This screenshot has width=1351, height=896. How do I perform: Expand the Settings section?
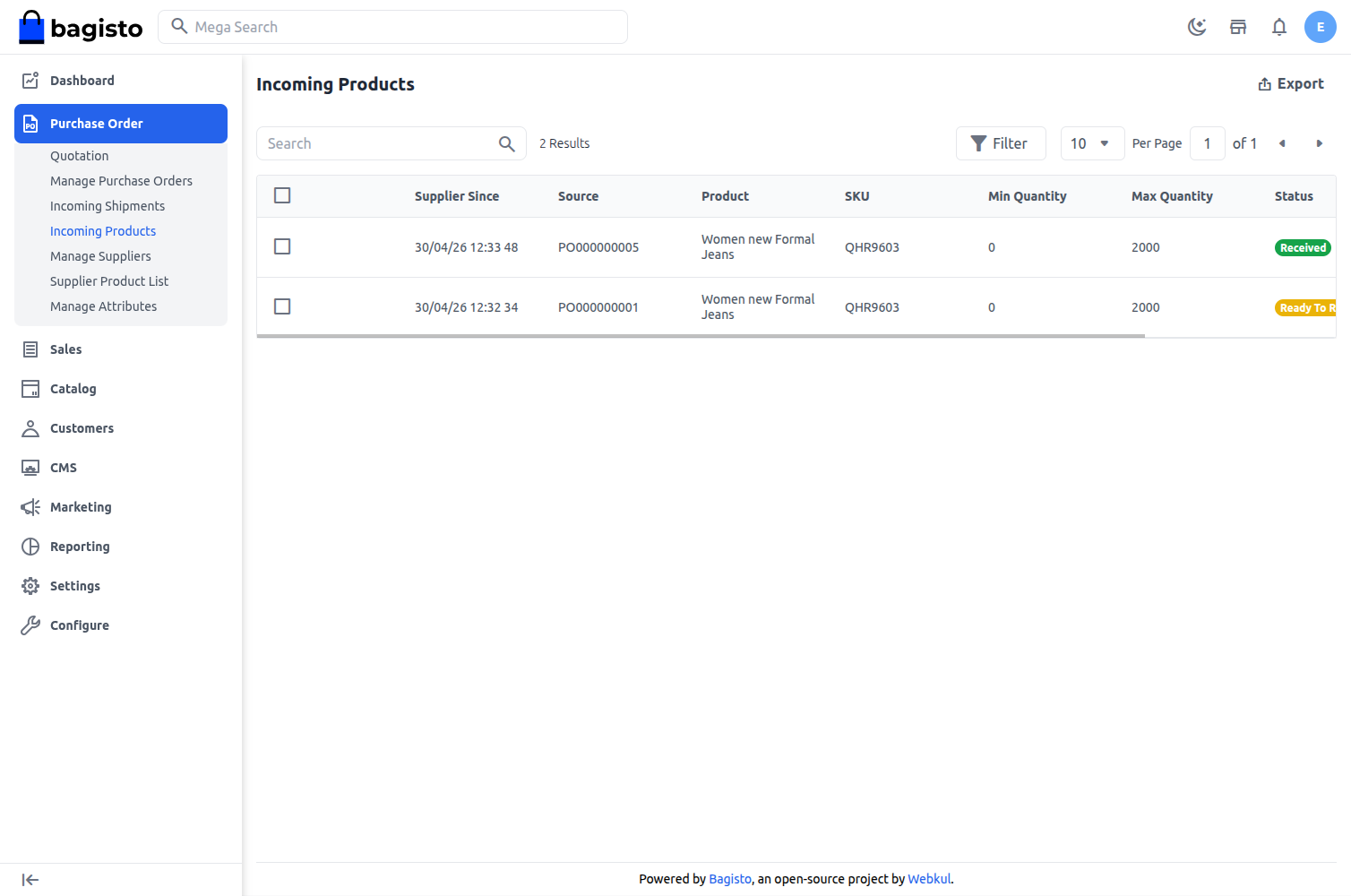[75, 586]
